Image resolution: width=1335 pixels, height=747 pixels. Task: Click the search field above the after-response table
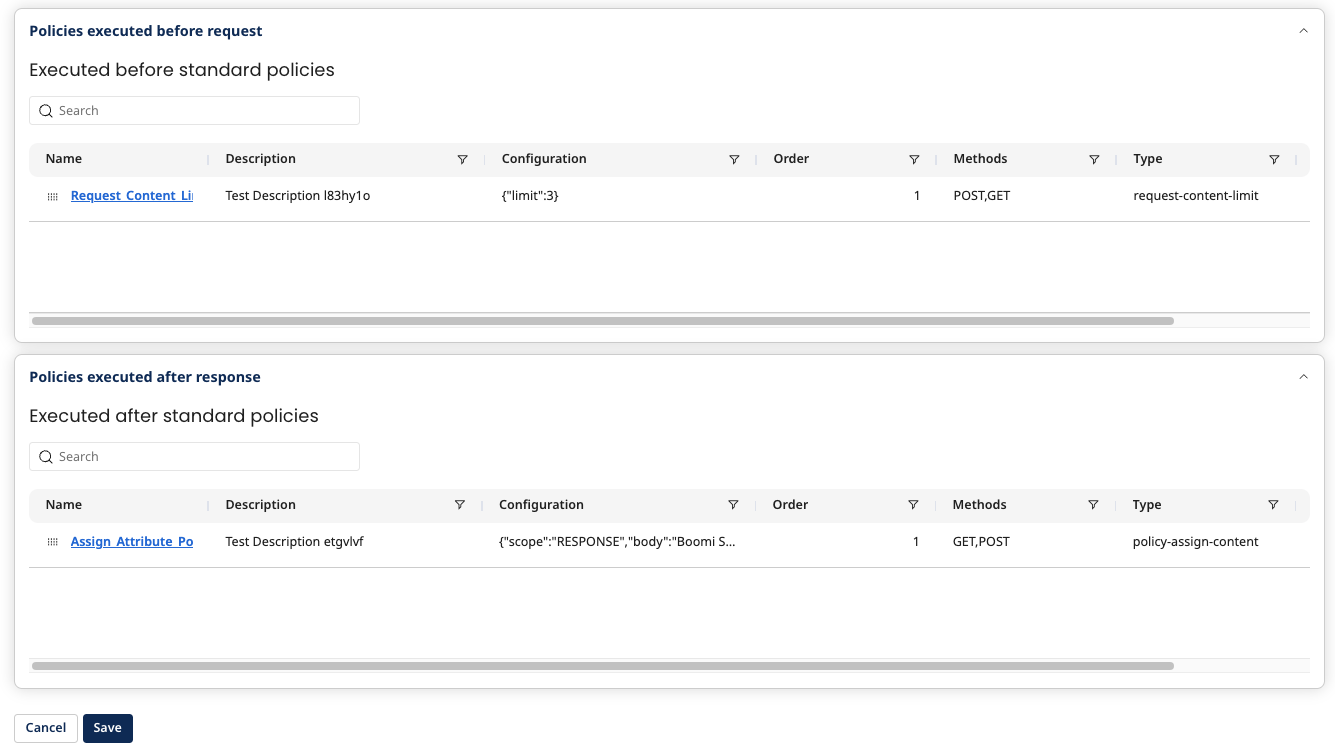point(194,456)
